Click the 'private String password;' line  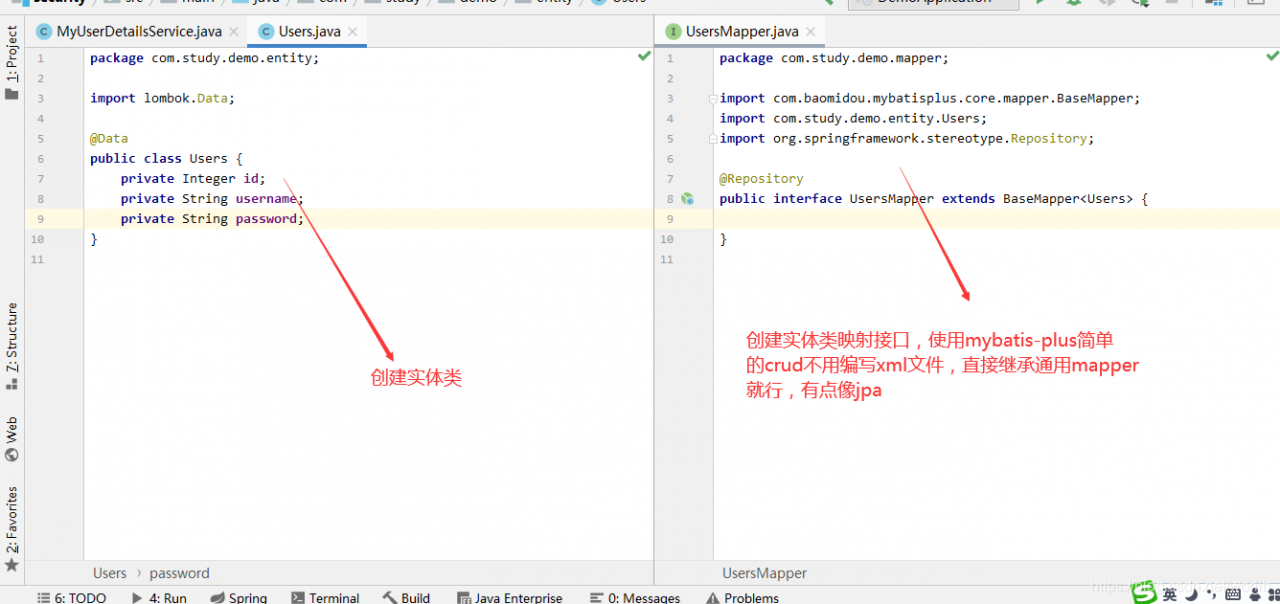(212, 219)
